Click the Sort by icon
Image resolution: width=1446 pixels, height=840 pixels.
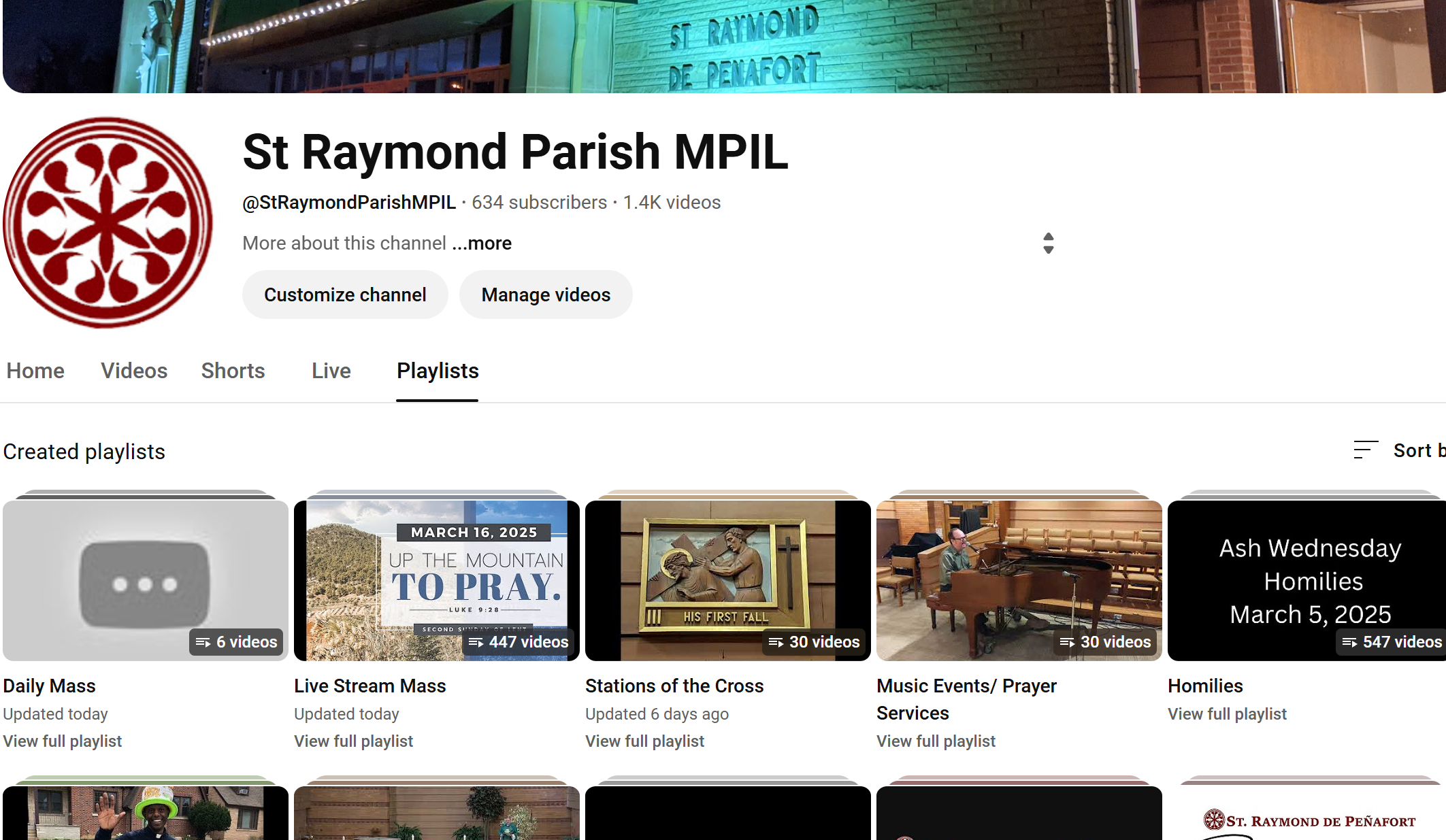click(x=1365, y=450)
